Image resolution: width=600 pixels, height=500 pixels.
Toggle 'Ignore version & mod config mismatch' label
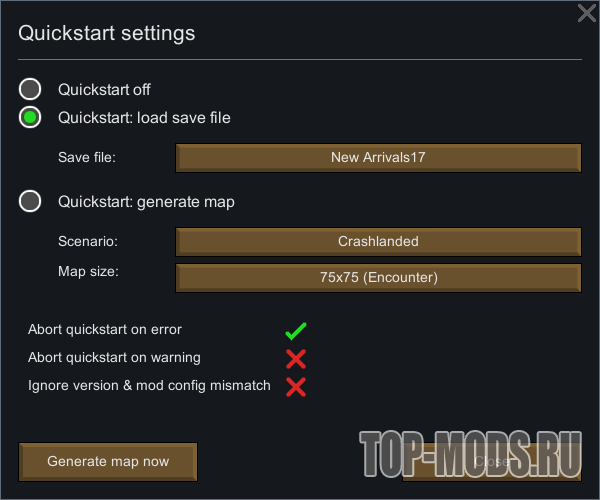(149, 386)
